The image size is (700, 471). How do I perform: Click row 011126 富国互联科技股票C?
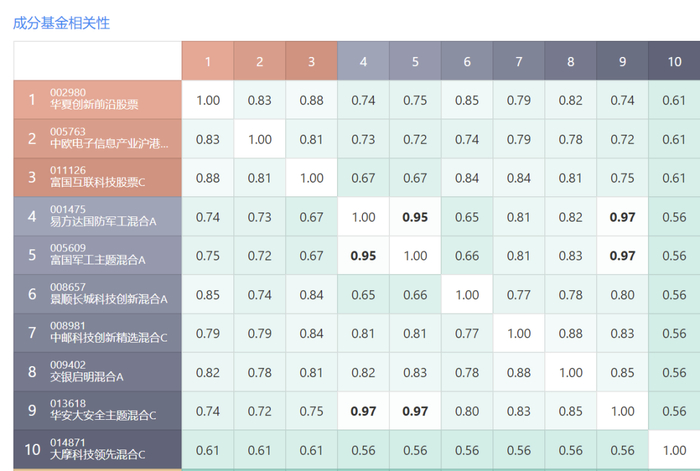click(x=97, y=178)
